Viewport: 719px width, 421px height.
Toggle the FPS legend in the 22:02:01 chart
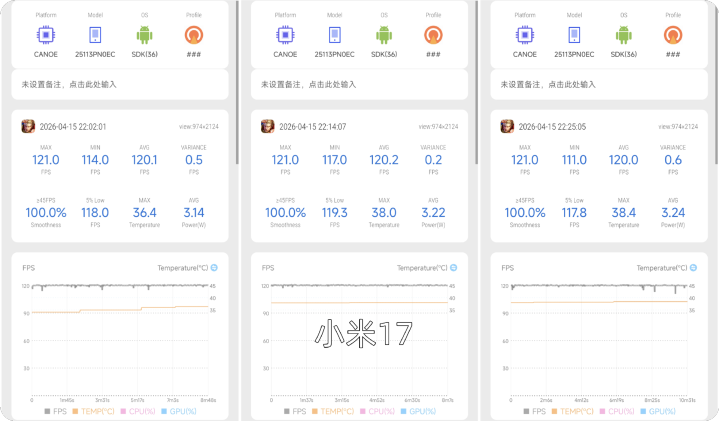click(55, 411)
